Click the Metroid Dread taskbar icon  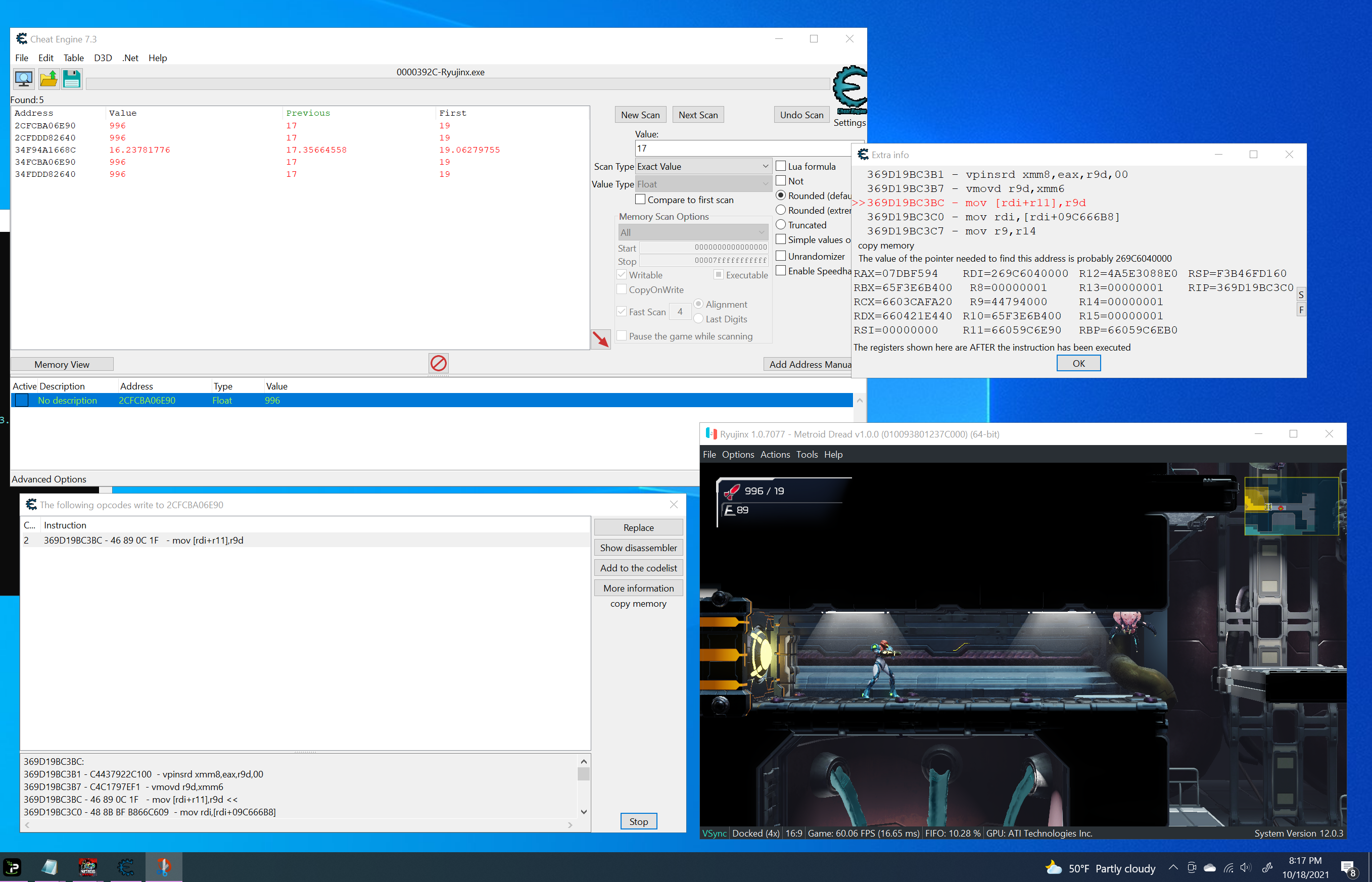[87, 867]
